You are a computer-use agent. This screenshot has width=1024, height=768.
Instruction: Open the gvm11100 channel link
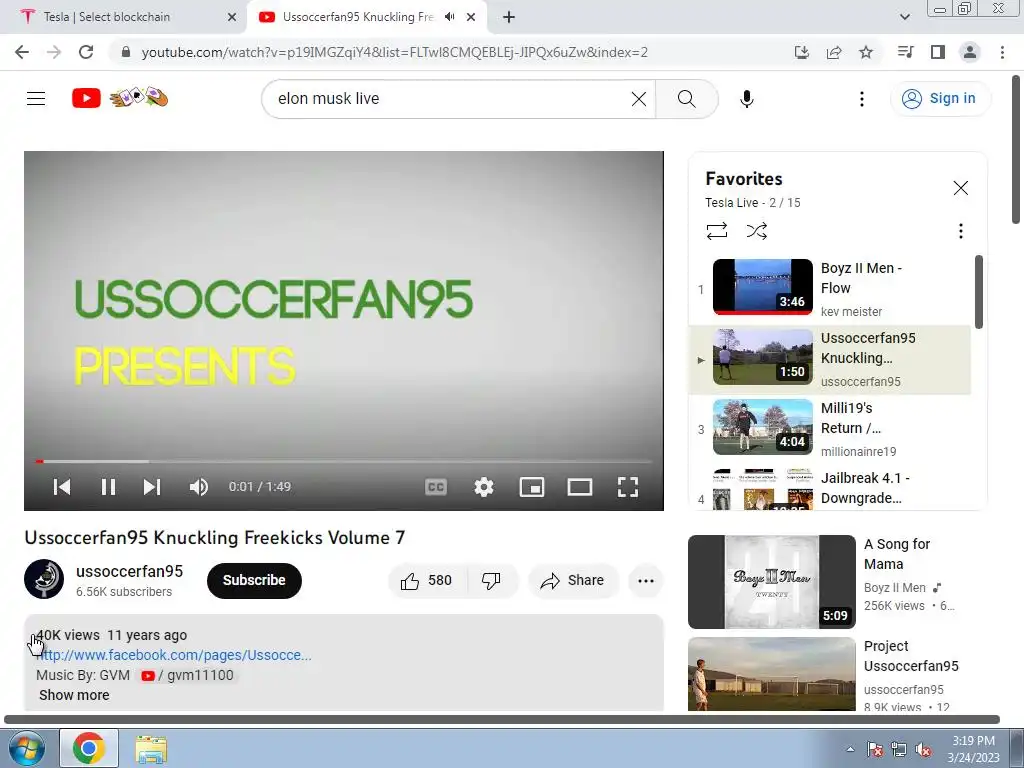188,675
